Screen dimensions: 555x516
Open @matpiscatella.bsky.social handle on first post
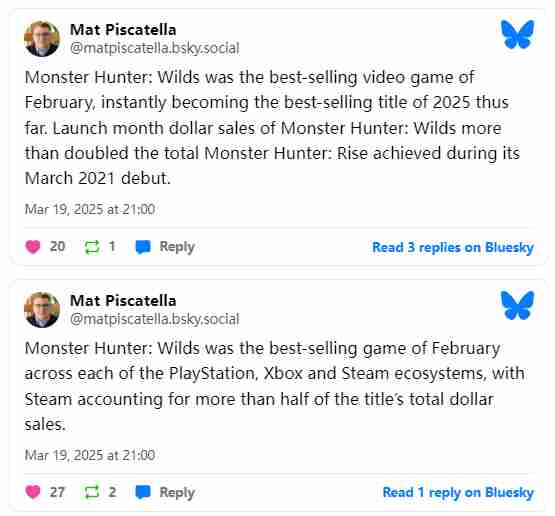pyautogui.click(x=155, y=48)
